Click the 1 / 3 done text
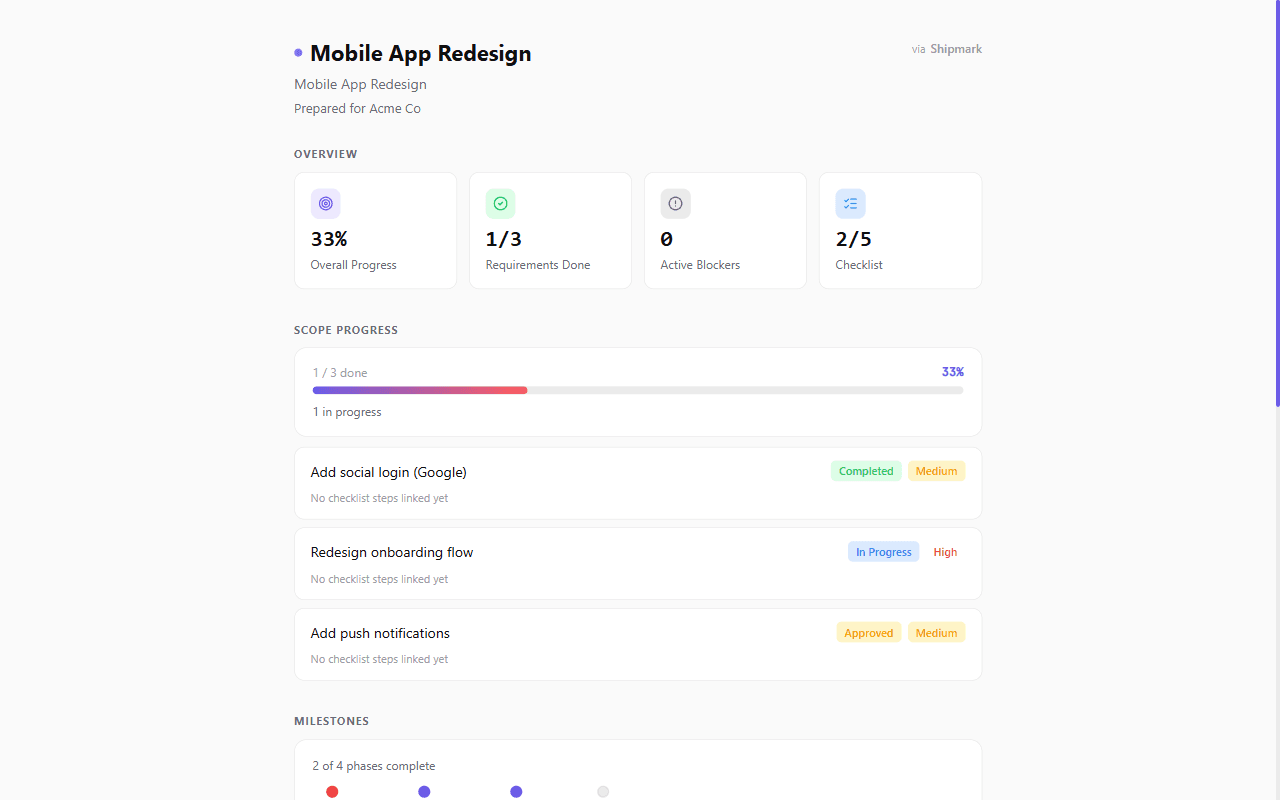This screenshot has height=800, width=1280. click(340, 373)
